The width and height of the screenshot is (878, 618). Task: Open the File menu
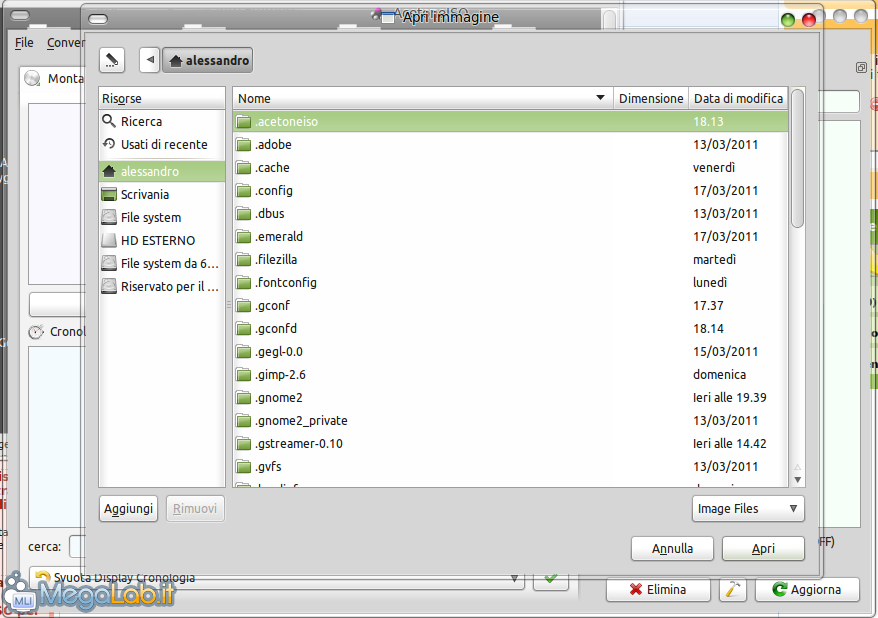click(24, 43)
